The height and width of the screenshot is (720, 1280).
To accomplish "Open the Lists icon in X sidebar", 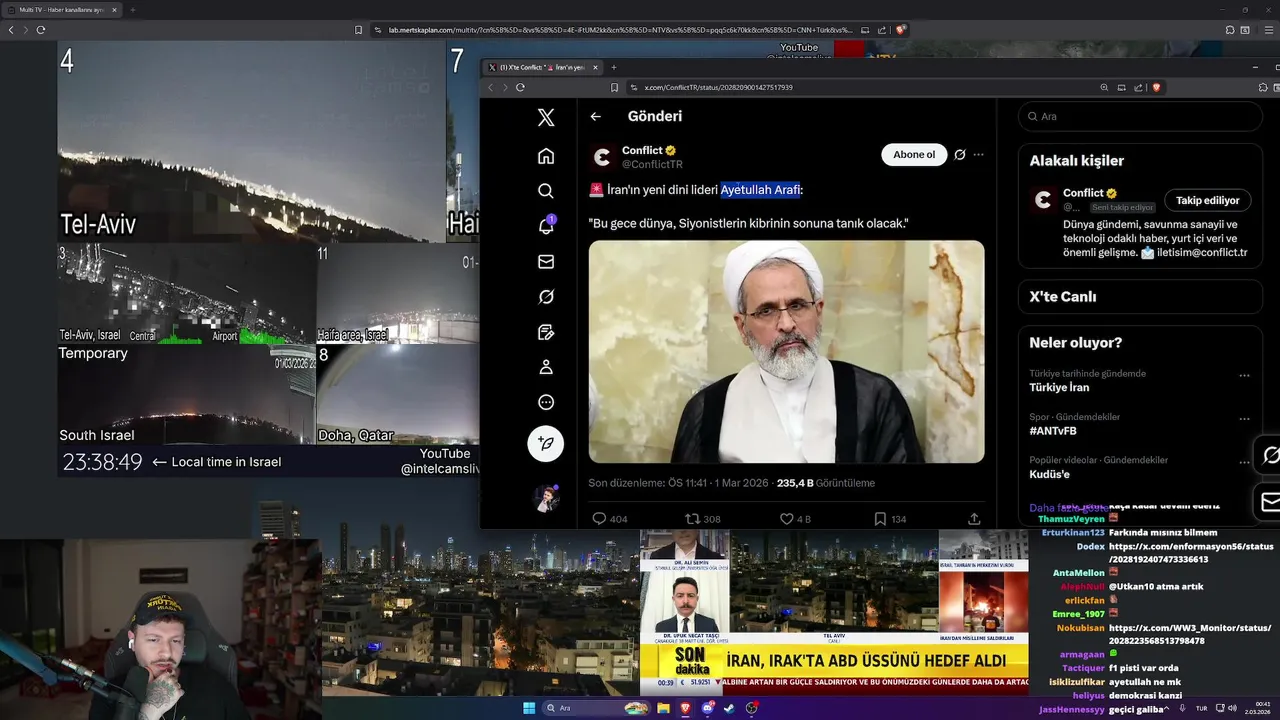I will (545, 332).
